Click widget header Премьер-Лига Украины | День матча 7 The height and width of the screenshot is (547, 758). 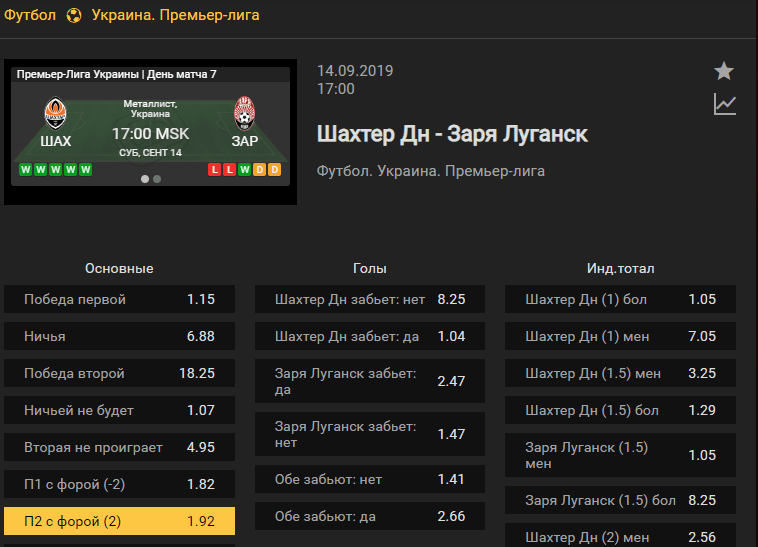pyautogui.click(x=117, y=74)
